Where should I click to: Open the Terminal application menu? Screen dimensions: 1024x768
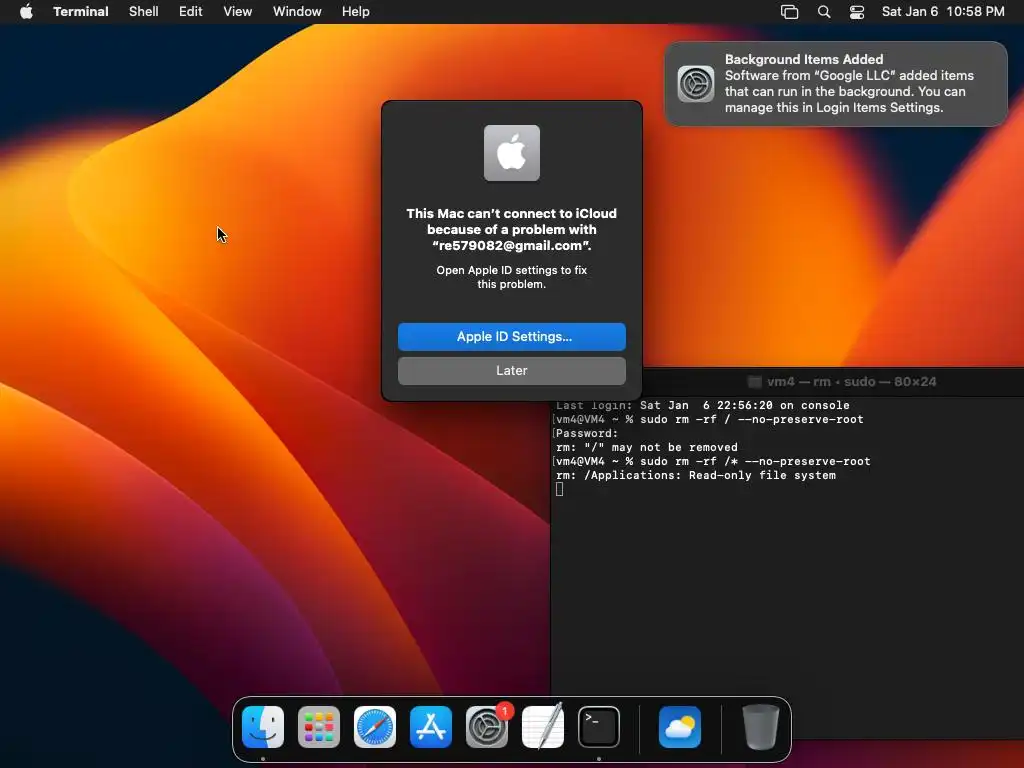80,11
